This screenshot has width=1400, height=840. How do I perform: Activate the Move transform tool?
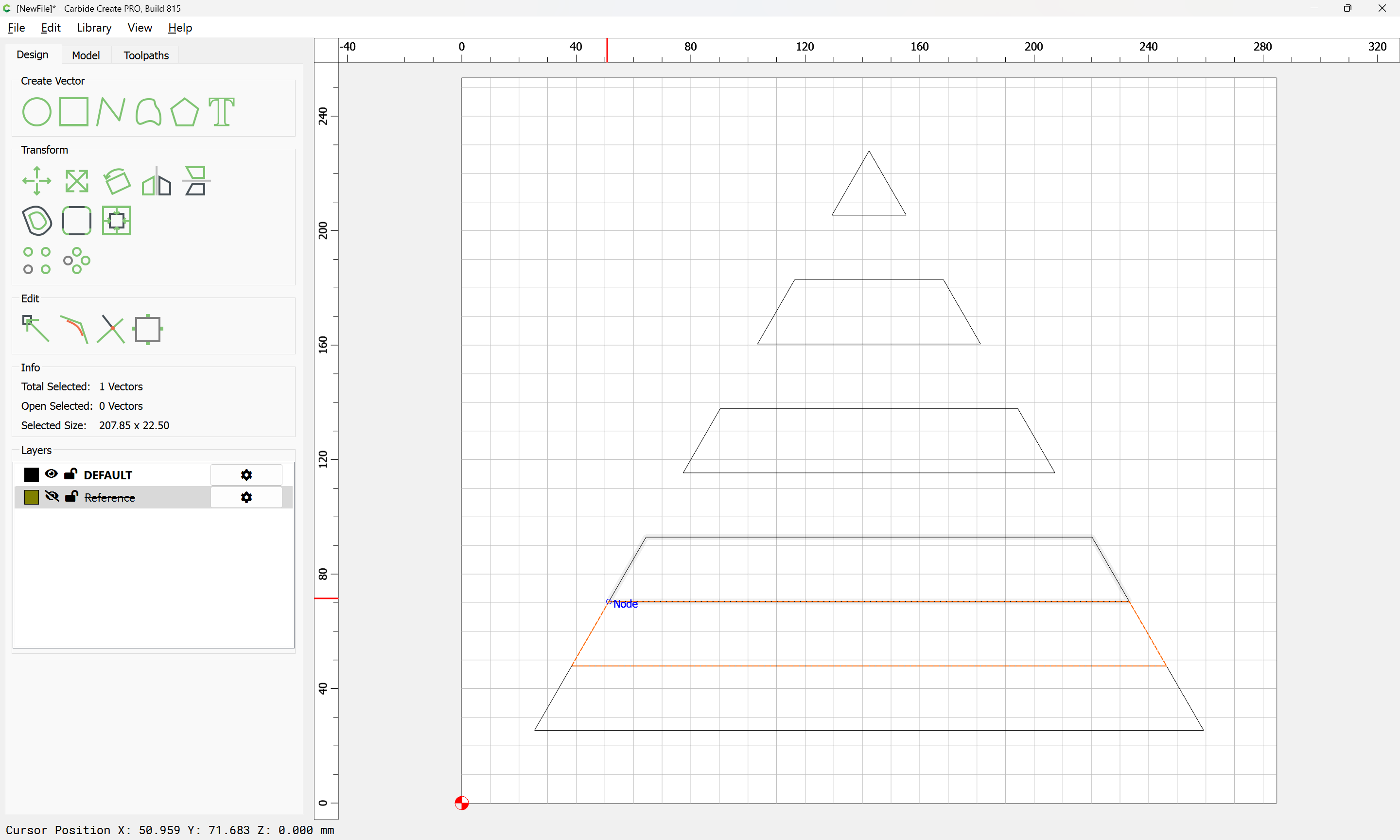click(37, 181)
